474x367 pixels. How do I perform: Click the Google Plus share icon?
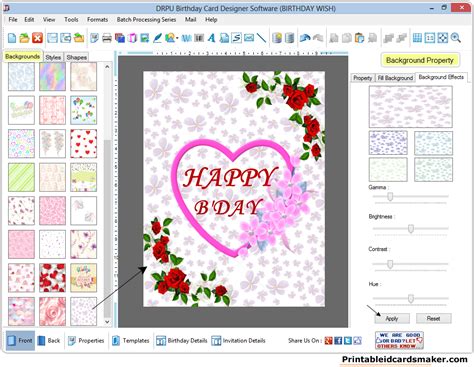click(x=328, y=341)
